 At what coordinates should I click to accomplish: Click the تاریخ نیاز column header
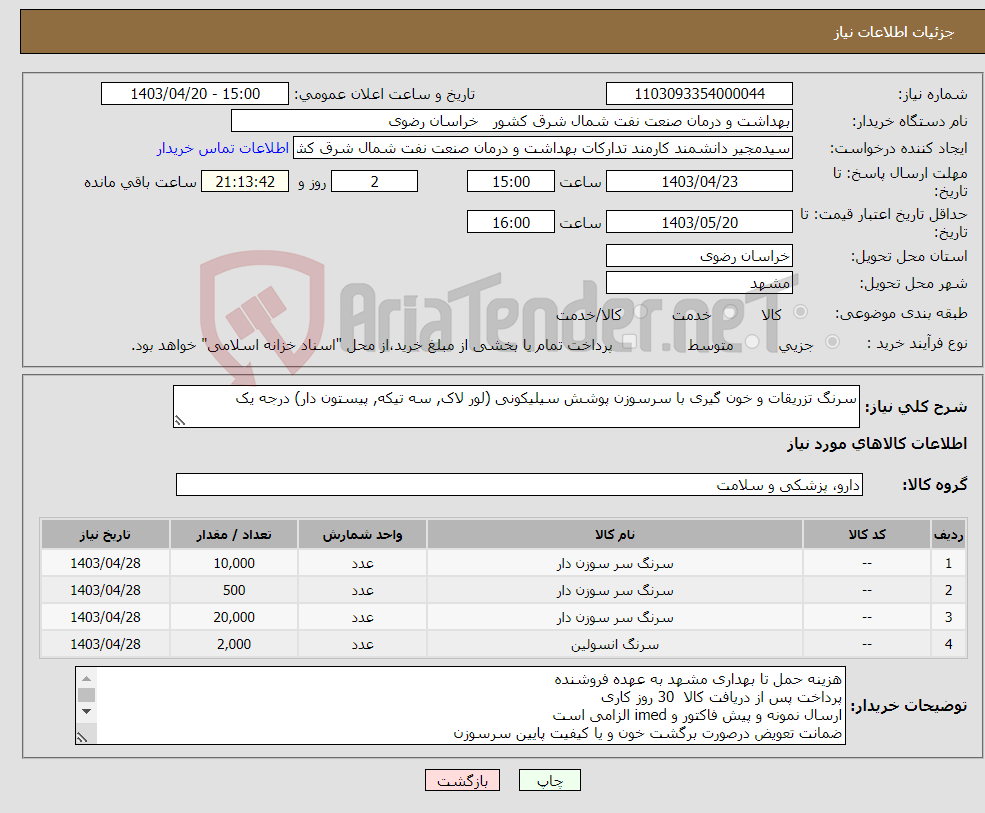pos(106,535)
